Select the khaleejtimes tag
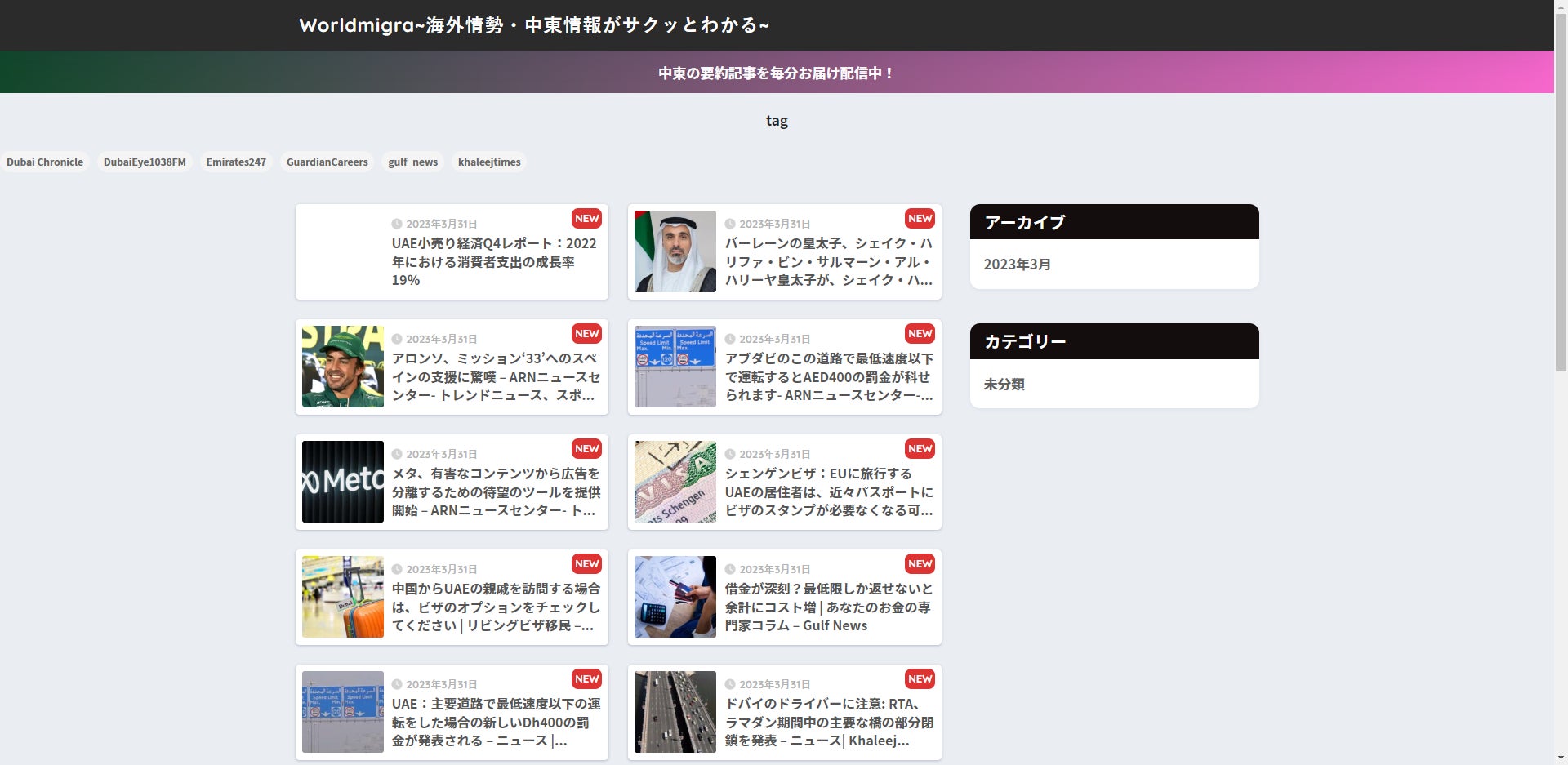Viewport: 1568px width, 765px height. click(489, 162)
